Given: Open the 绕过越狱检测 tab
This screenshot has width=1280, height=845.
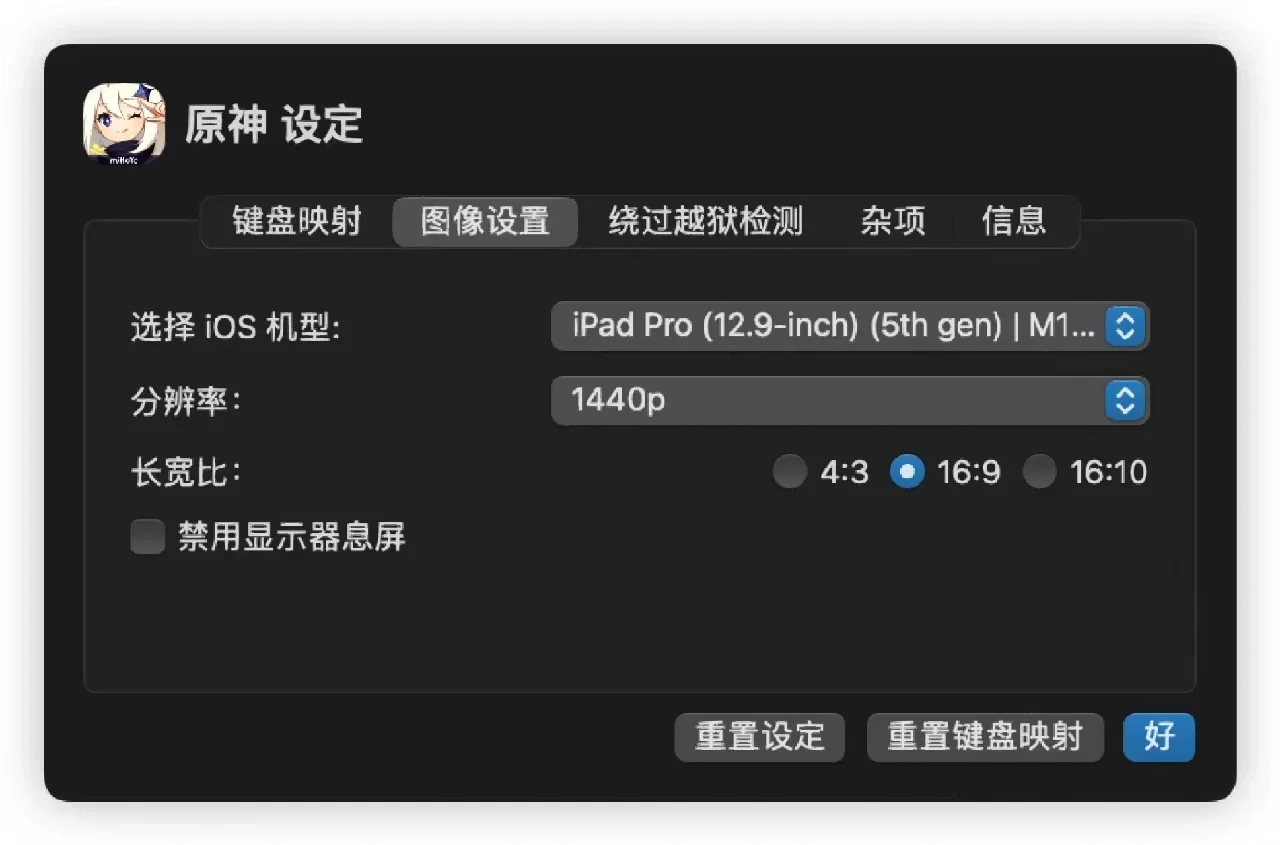Looking at the screenshot, I should (705, 221).
